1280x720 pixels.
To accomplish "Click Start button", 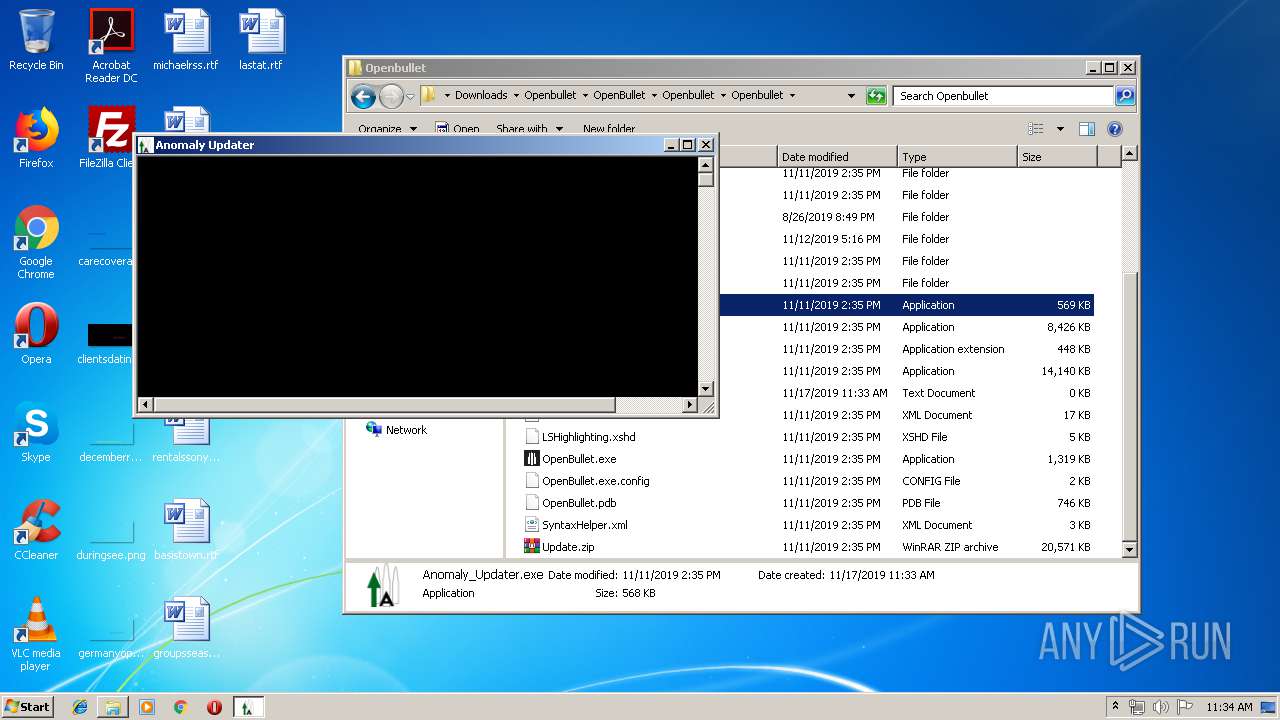I will (x=28, y=707).
